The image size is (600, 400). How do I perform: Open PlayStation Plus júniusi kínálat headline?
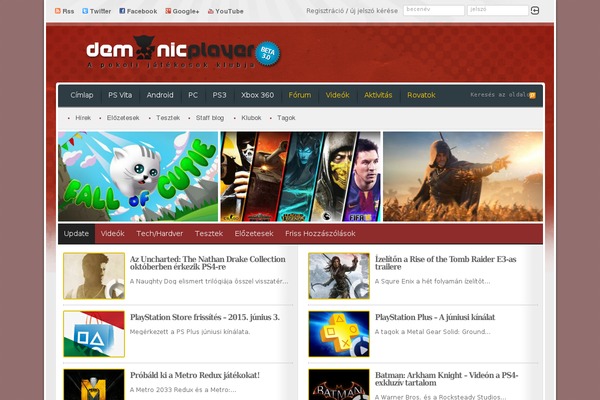435,317
